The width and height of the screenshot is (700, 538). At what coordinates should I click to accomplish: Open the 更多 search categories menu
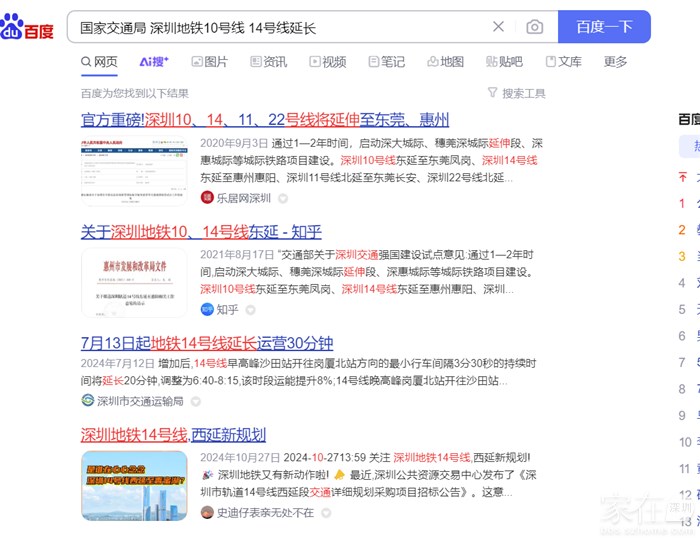[x=615, y=62]
